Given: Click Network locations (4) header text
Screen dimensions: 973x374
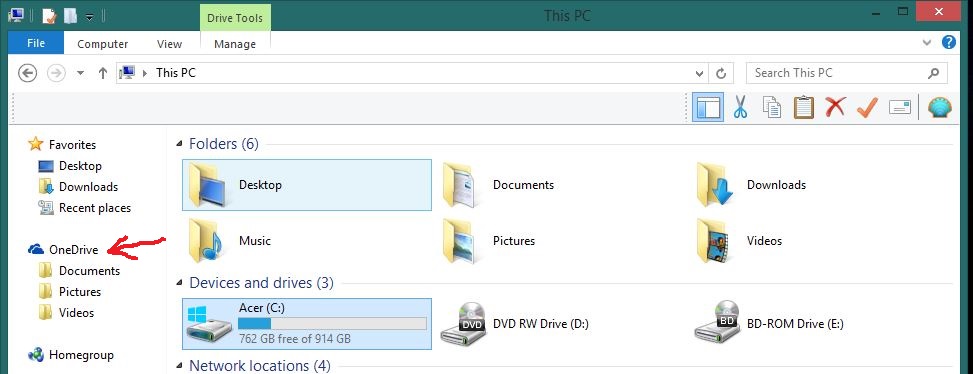Looking at the screenshot, I should click(260, 365).
